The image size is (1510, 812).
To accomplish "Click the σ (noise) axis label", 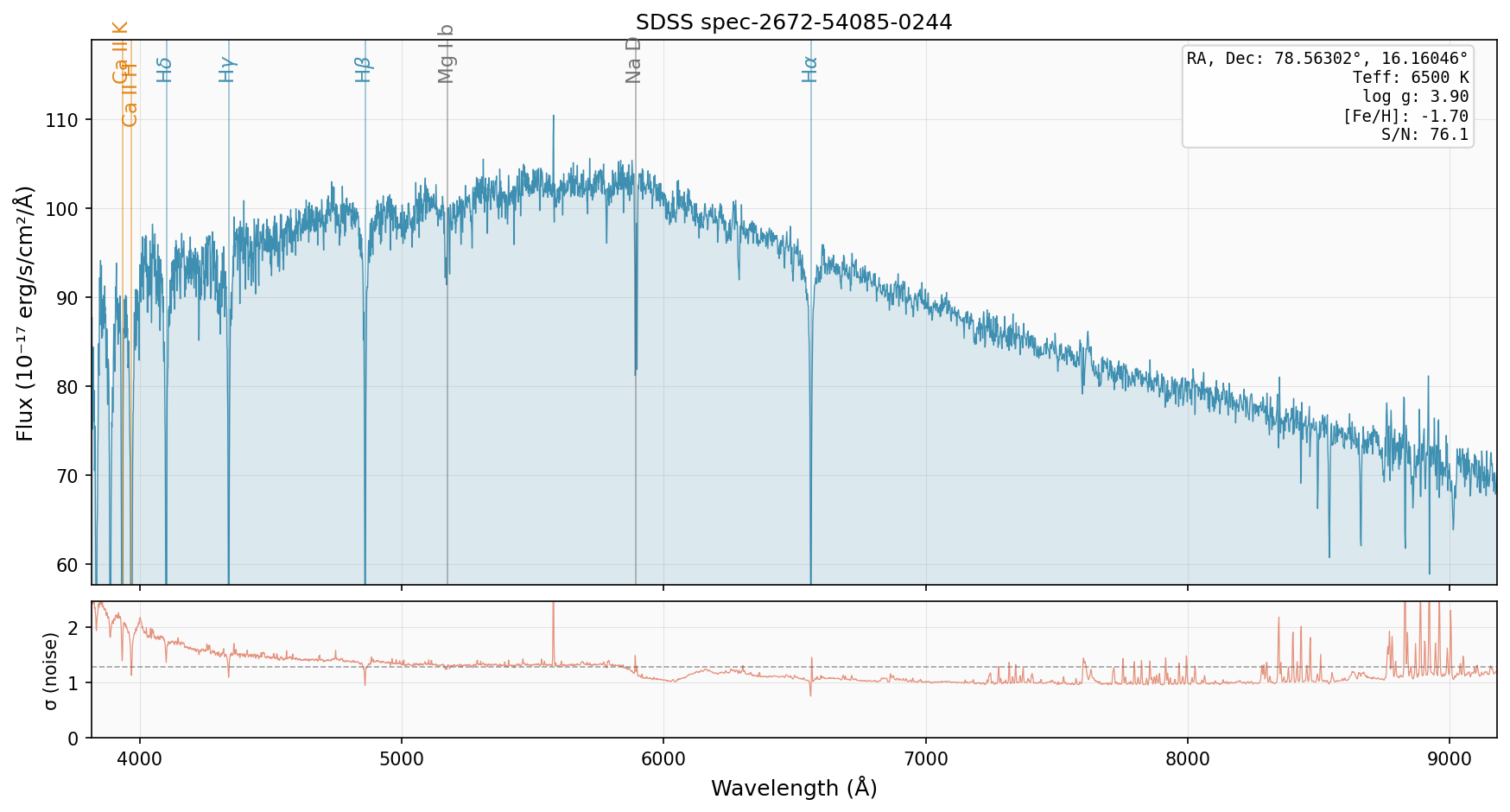I will coord(50,670).
